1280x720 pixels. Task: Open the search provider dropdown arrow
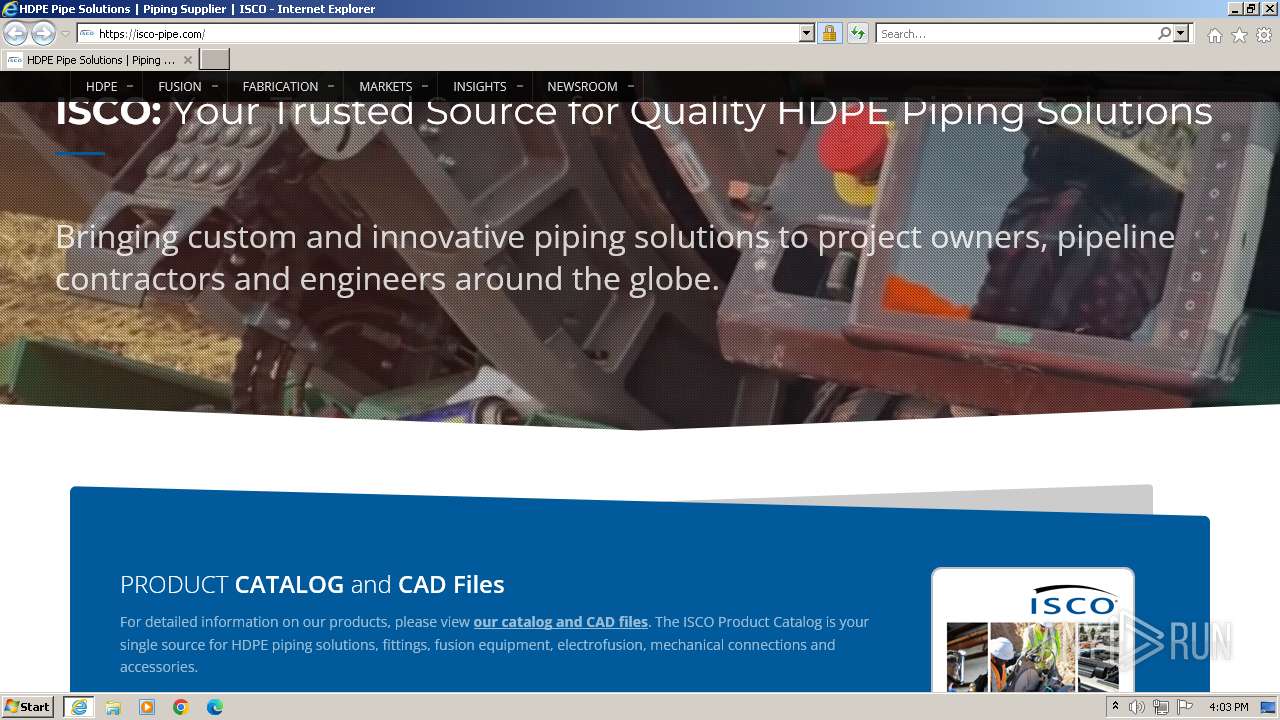pos(1181,34)
